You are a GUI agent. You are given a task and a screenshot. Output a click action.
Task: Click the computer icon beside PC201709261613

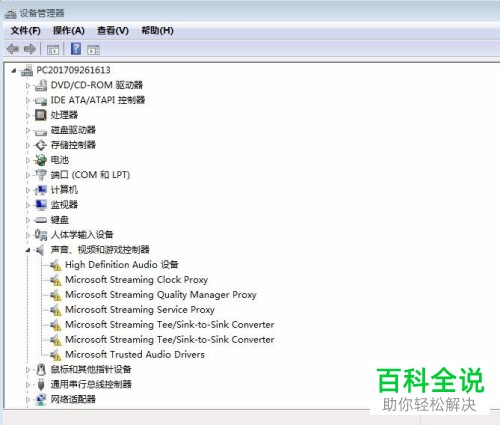(27, 70)
